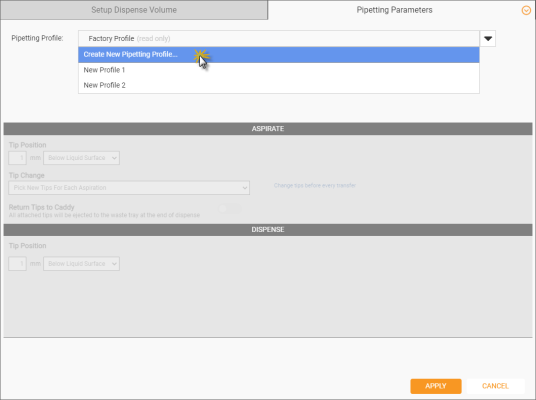Viewport: 536px width, 400px height.
Task: Open aspirate Below Liquid Surface dropdown
Action: [81, 158]
